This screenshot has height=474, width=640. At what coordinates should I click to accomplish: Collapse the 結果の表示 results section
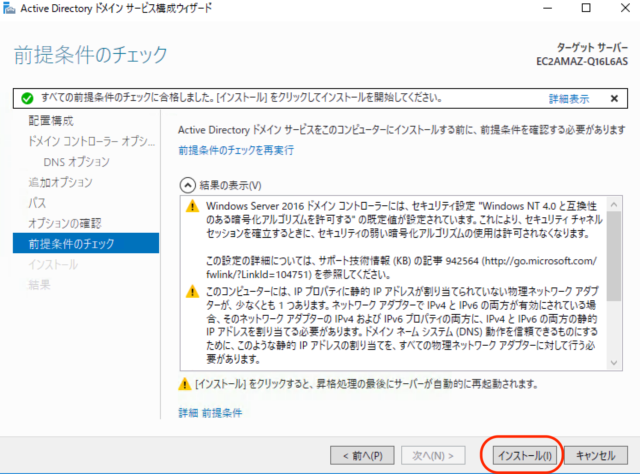click(187, 185)
